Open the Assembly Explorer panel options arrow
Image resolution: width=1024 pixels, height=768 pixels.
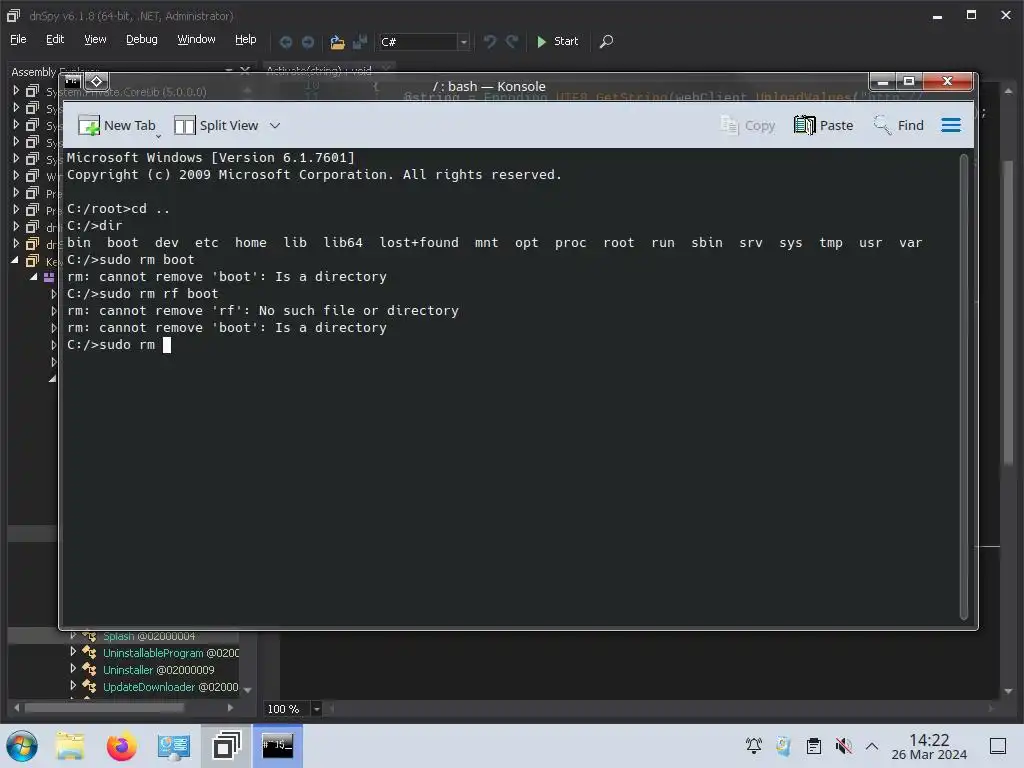point(229,71)
